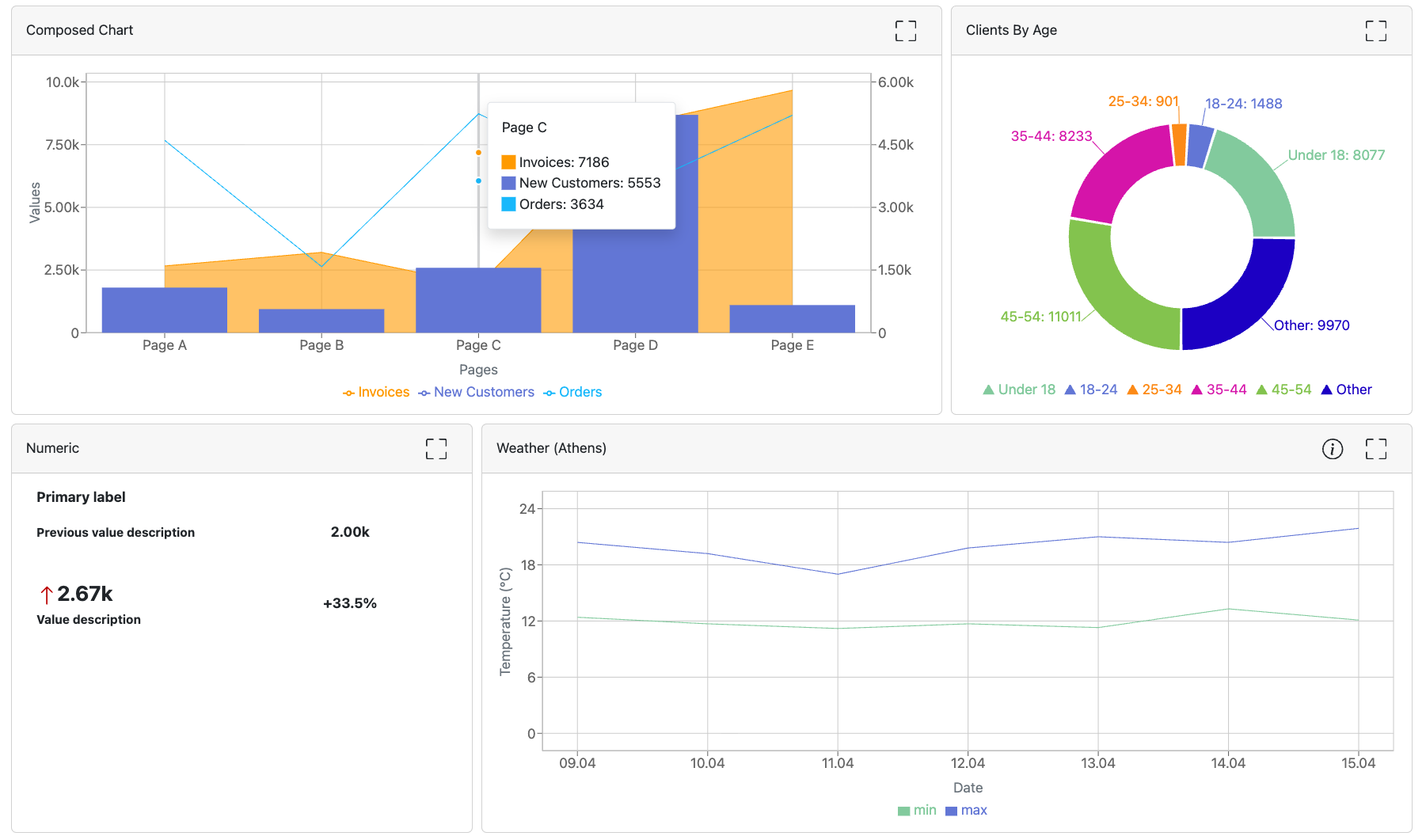Toggle the min temperature legend item
This screenshot has height=840, width=1426.
pyautogui.click(x=917, y=811)
